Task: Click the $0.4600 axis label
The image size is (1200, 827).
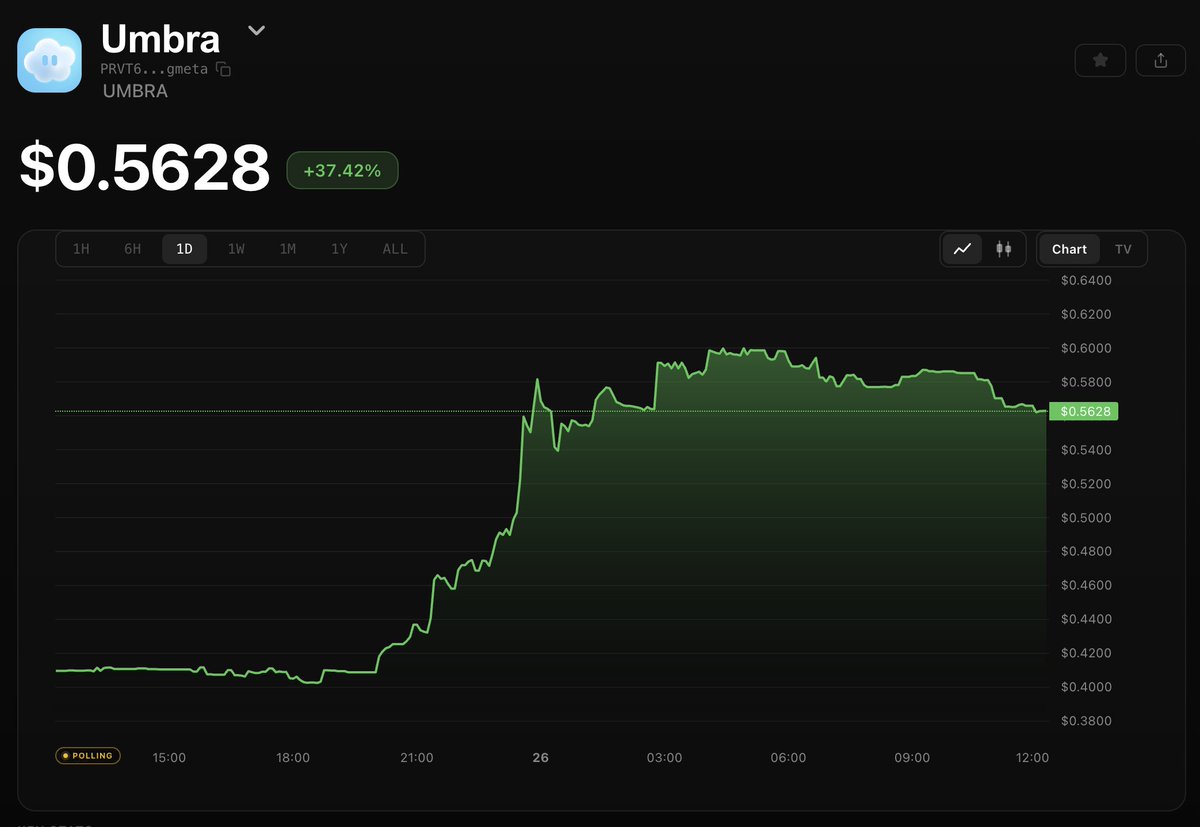Action: pos(1086,585)
